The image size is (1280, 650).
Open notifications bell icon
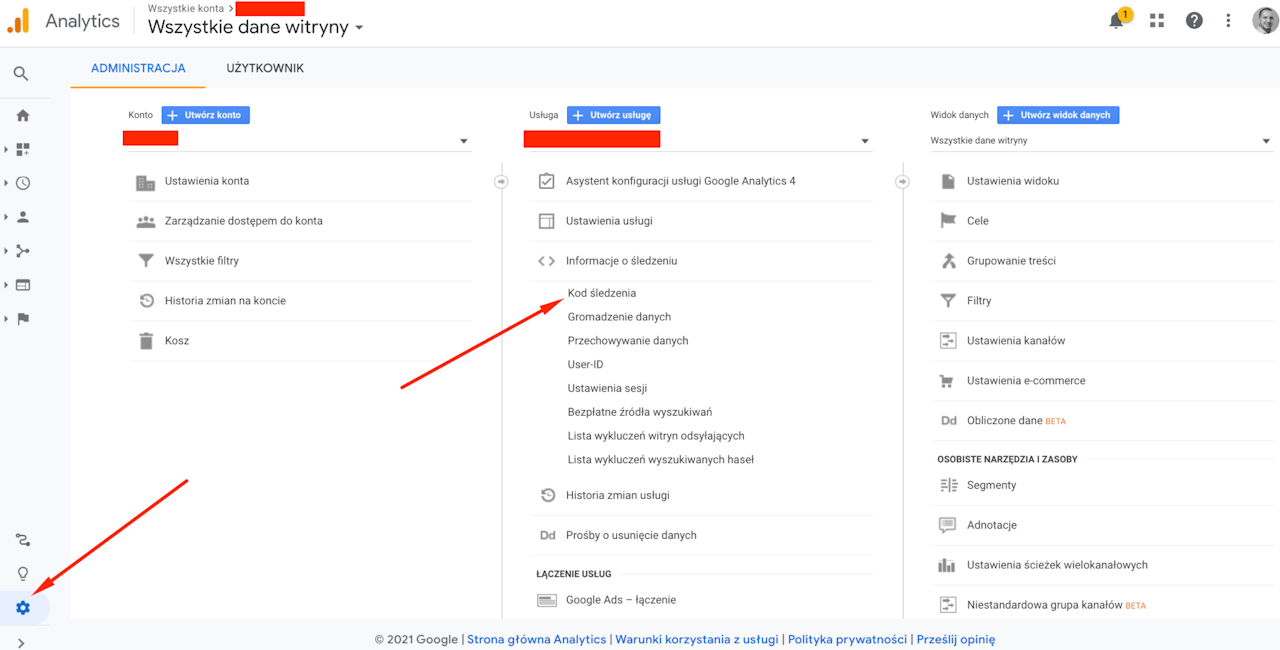[1117, 21]
